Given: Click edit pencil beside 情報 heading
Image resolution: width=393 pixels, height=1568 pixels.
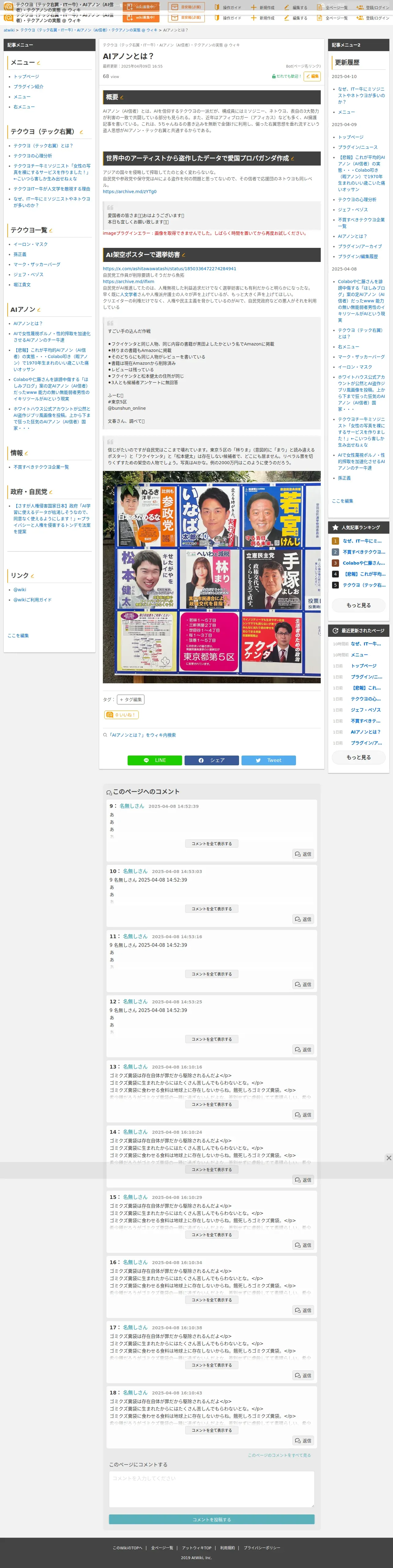Looking at the screenshot, I should [x=26, y=453].
